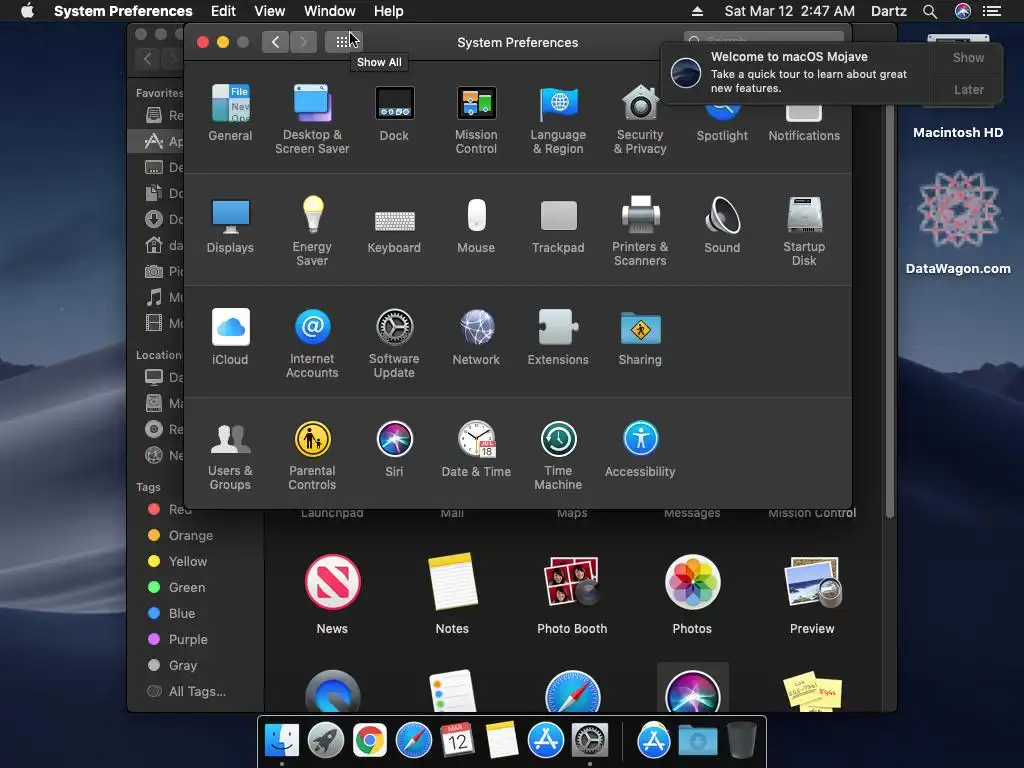Open the Apple menu
Screen dimensions: 1024x768
click(x=27, y=11)
